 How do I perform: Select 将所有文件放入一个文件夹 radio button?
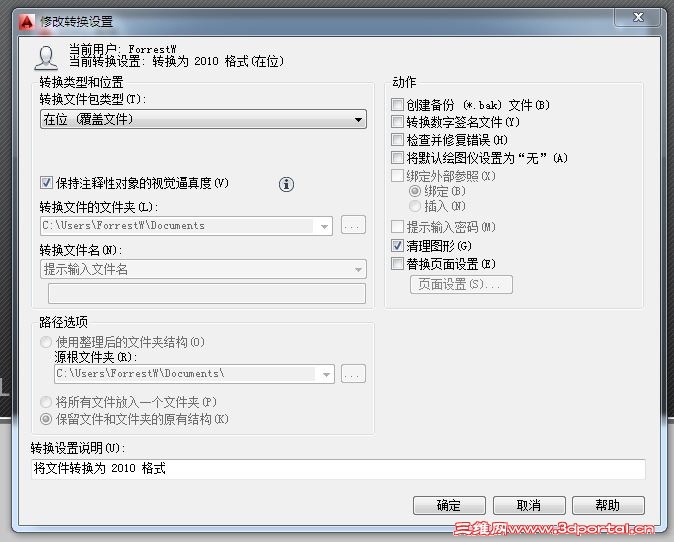[46, 402]
